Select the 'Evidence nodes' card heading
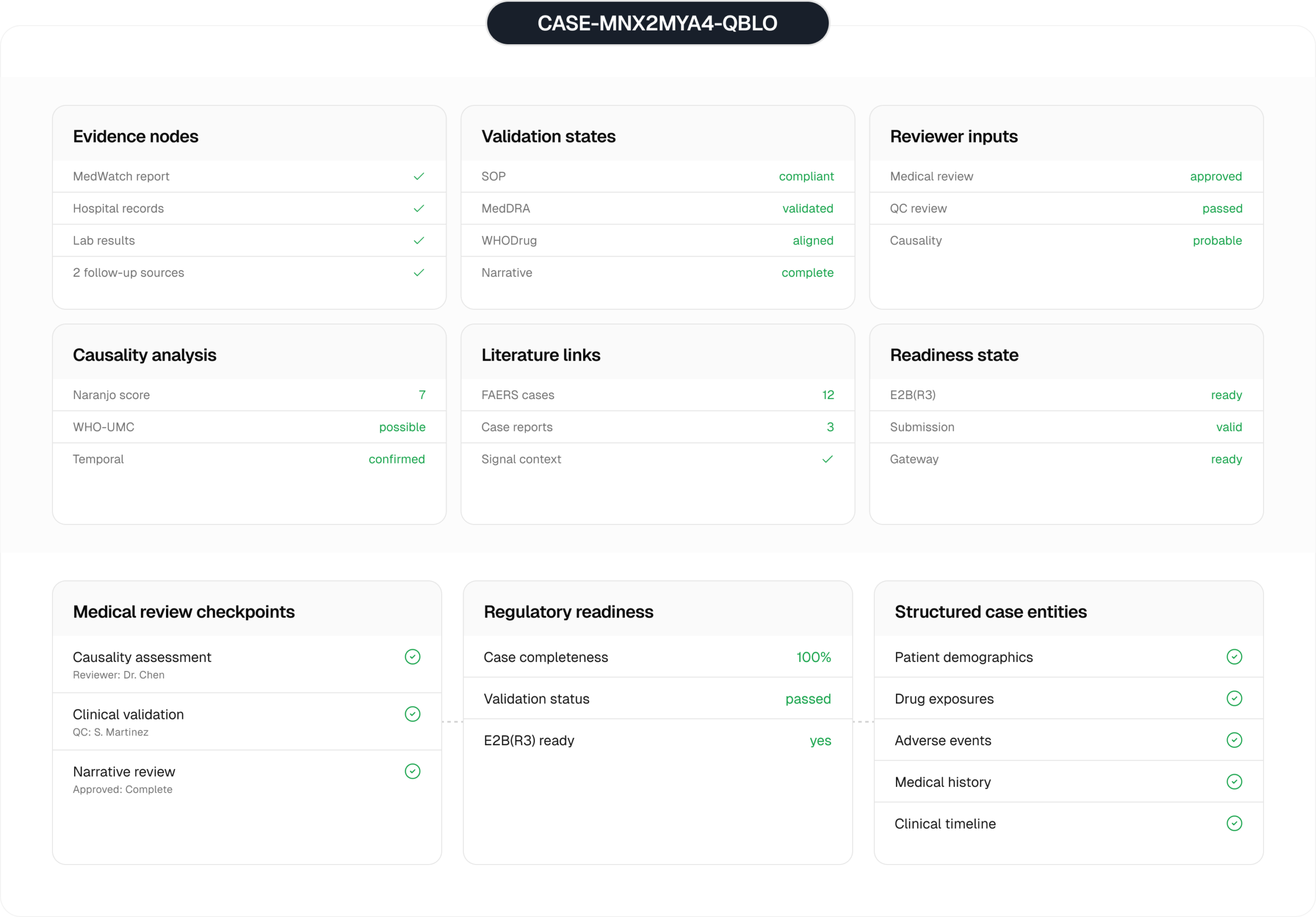This screenshot has height=917, width=1316. 135,136
